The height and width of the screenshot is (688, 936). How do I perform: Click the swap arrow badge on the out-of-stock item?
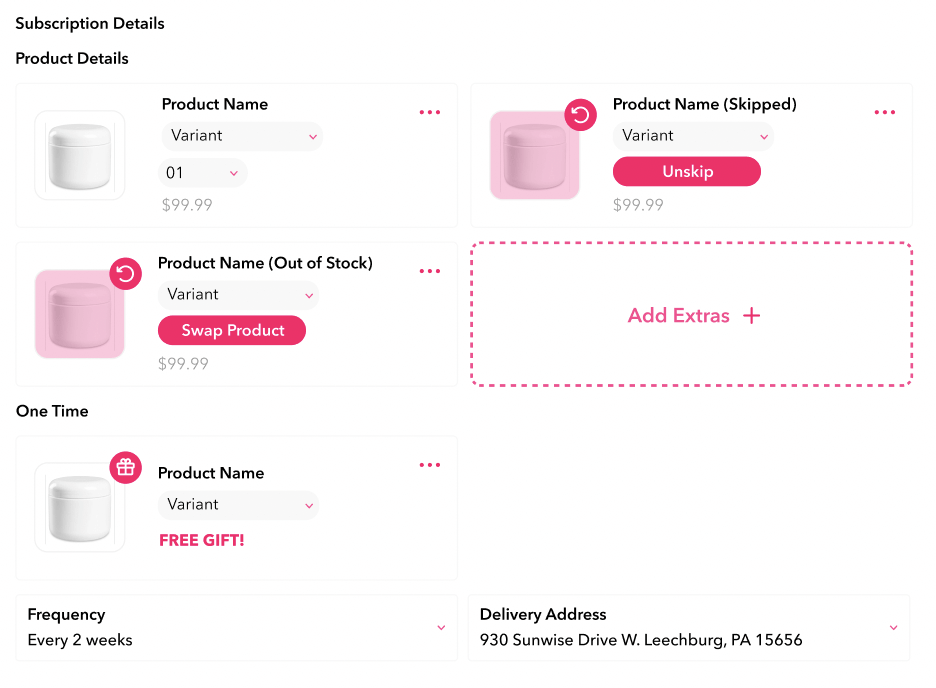coord(125,273)
